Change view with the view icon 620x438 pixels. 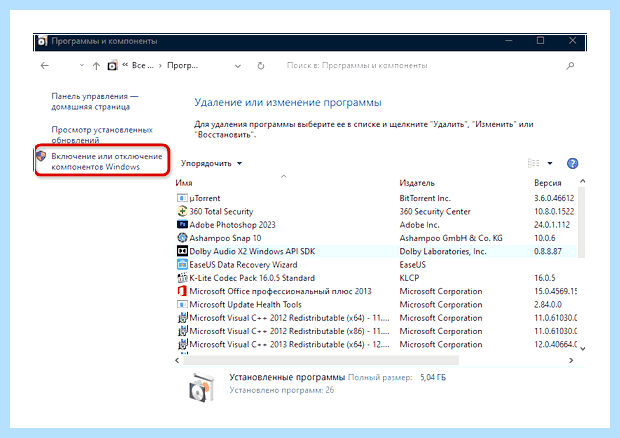click(533, 163)
